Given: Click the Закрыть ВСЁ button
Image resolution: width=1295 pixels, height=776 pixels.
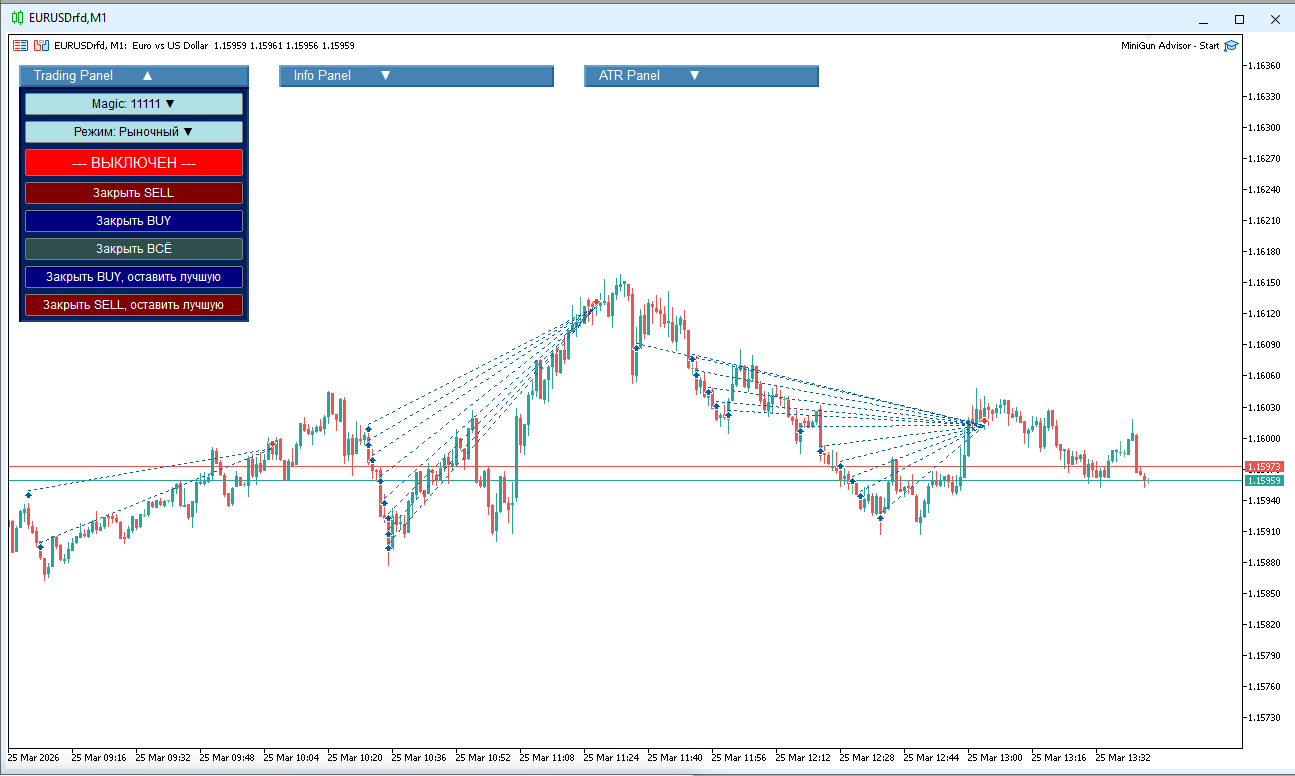Looking at the screenshot, I should click(134, 249).
